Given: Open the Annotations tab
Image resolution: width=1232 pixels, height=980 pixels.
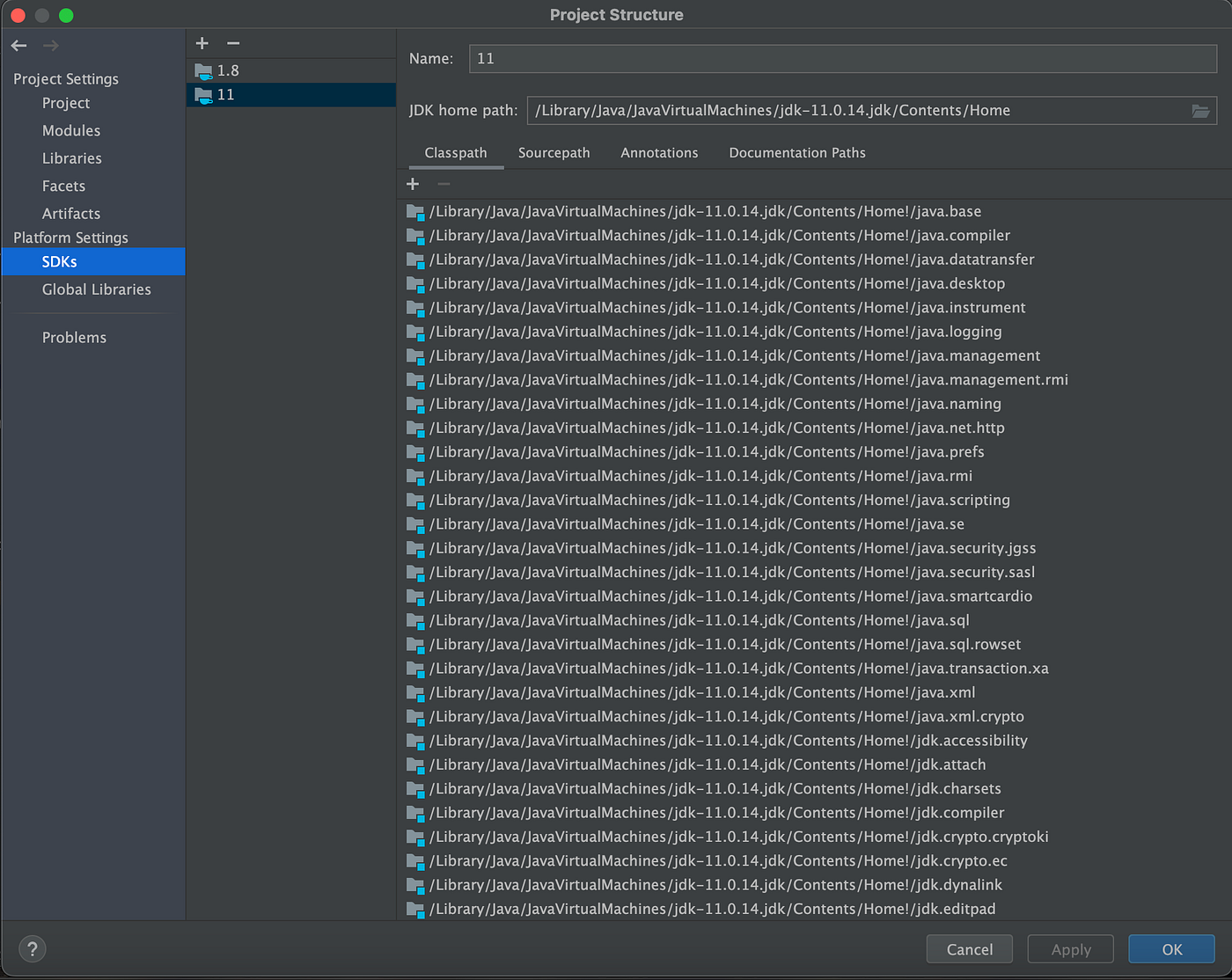Looking at the screenshot, I should 659,153.
